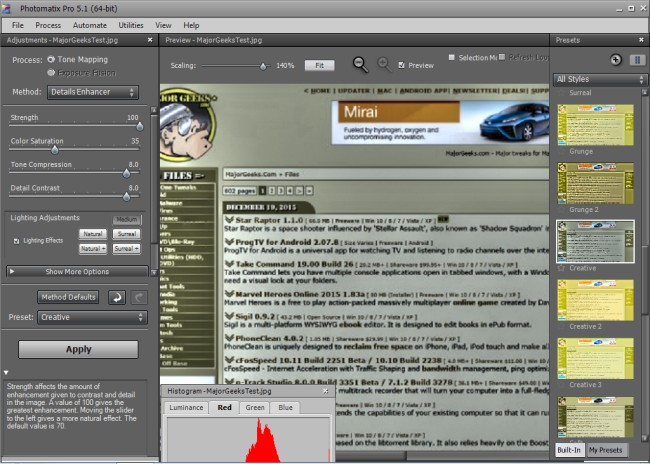
Task: Click the Medium lighting button
Action: tap(126, 219)
